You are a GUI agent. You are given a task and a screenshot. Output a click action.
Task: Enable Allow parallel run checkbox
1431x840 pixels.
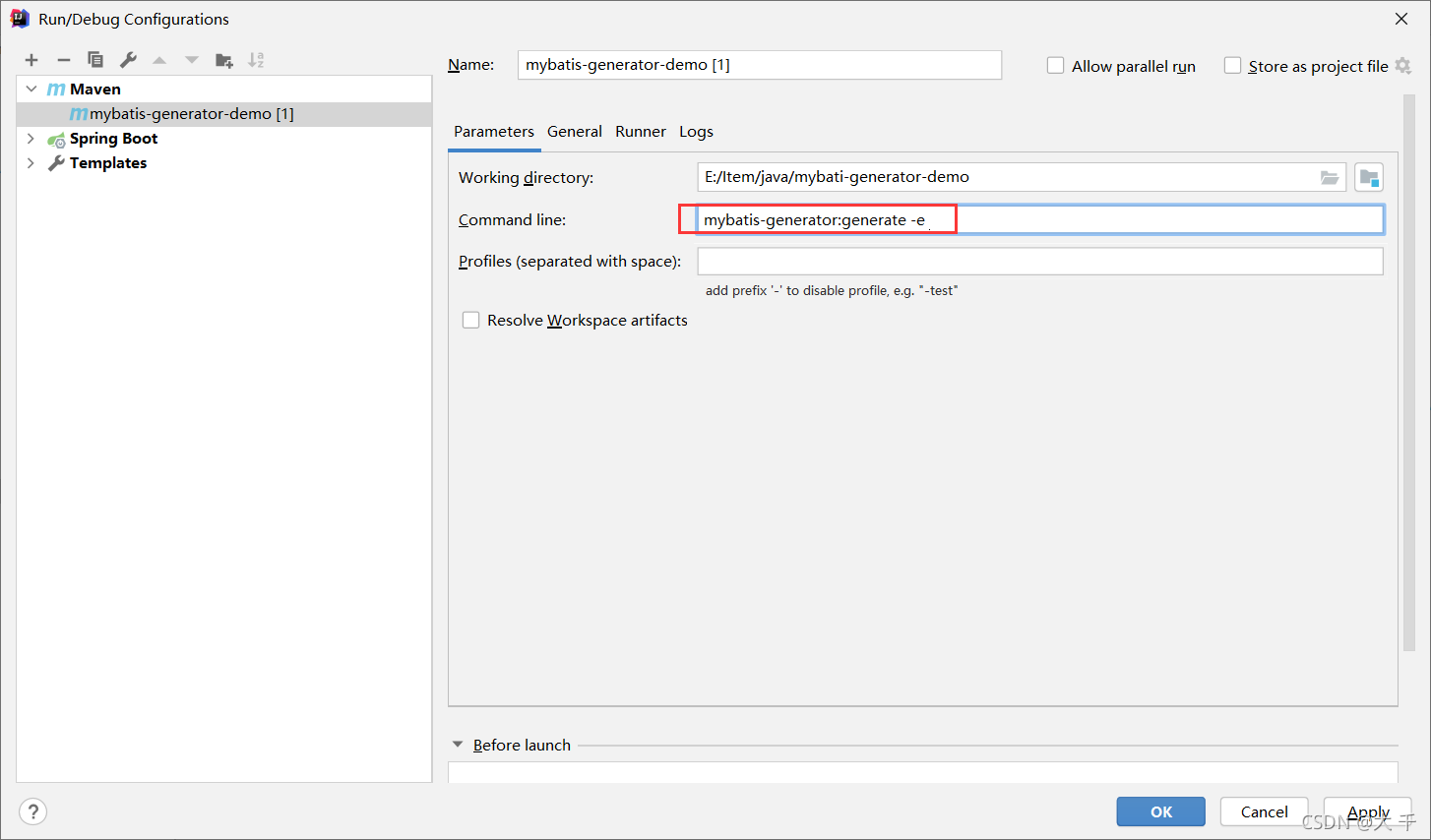[1055, 66]
